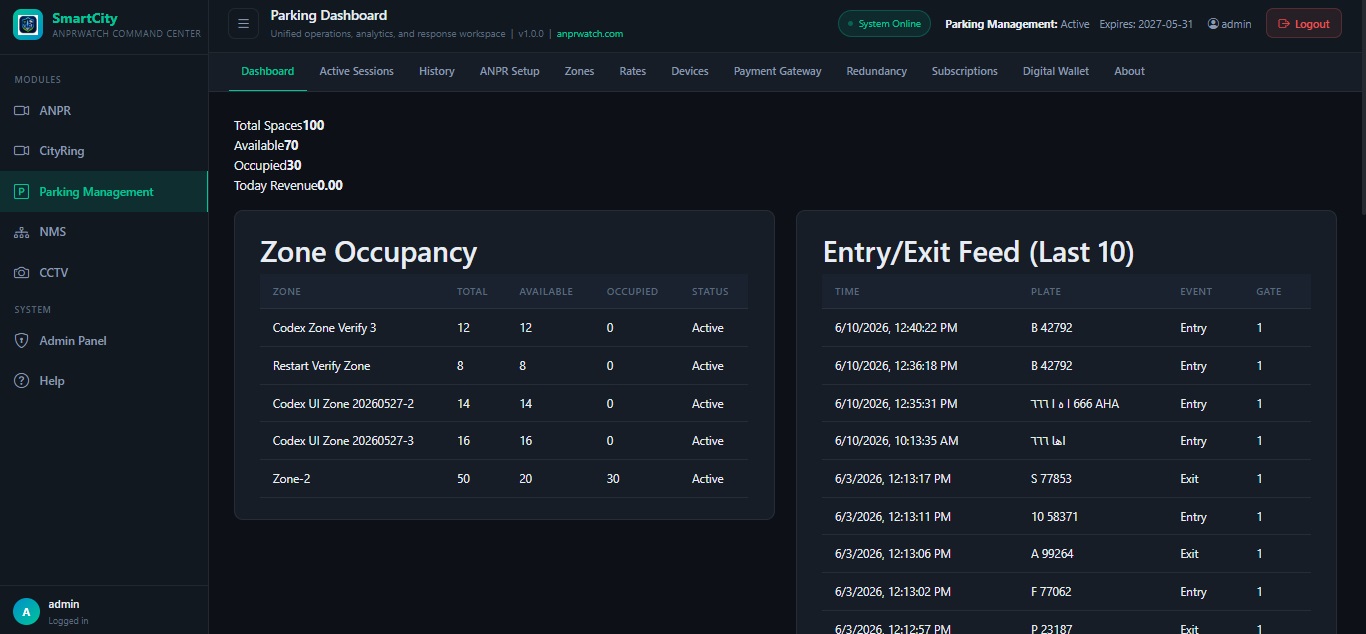Image resolution: width=1366 pixels, height=634 pixels.
Task: Click plate 666 AHA feed entry
Action: click(1066, 404)
